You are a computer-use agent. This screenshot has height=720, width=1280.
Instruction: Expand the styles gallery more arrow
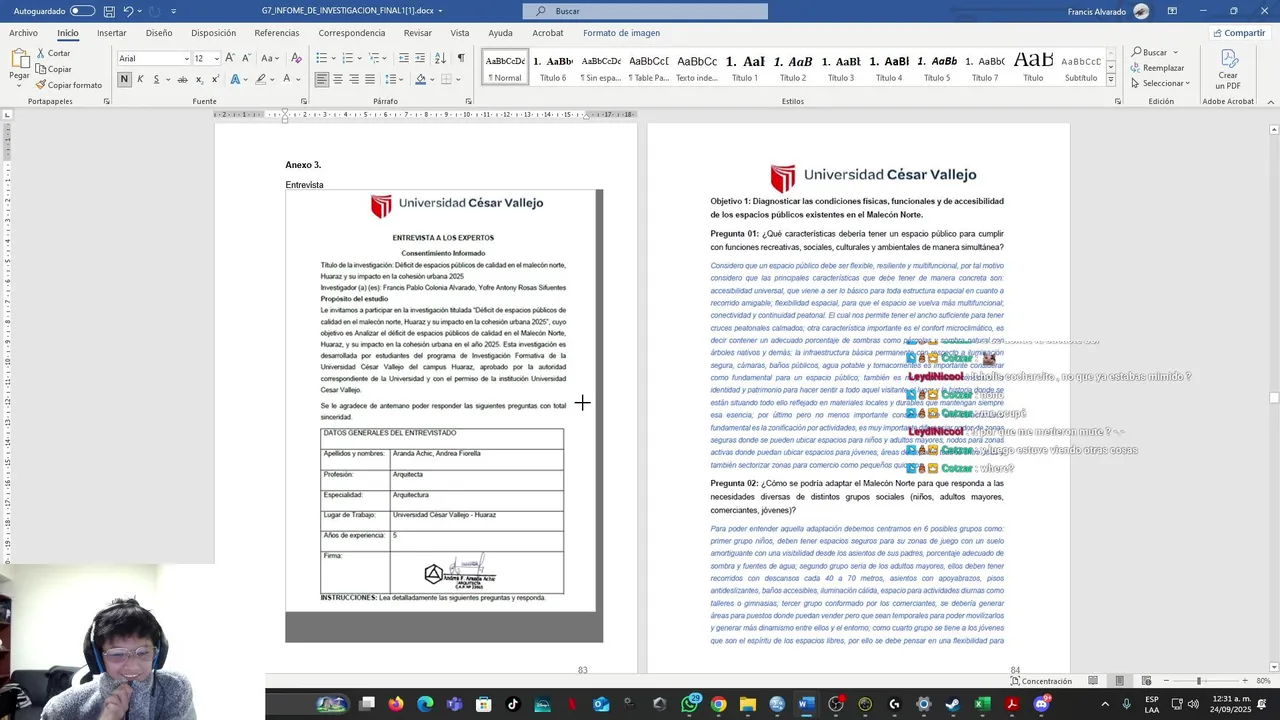pyautogui.click(x=1110, y=80)
